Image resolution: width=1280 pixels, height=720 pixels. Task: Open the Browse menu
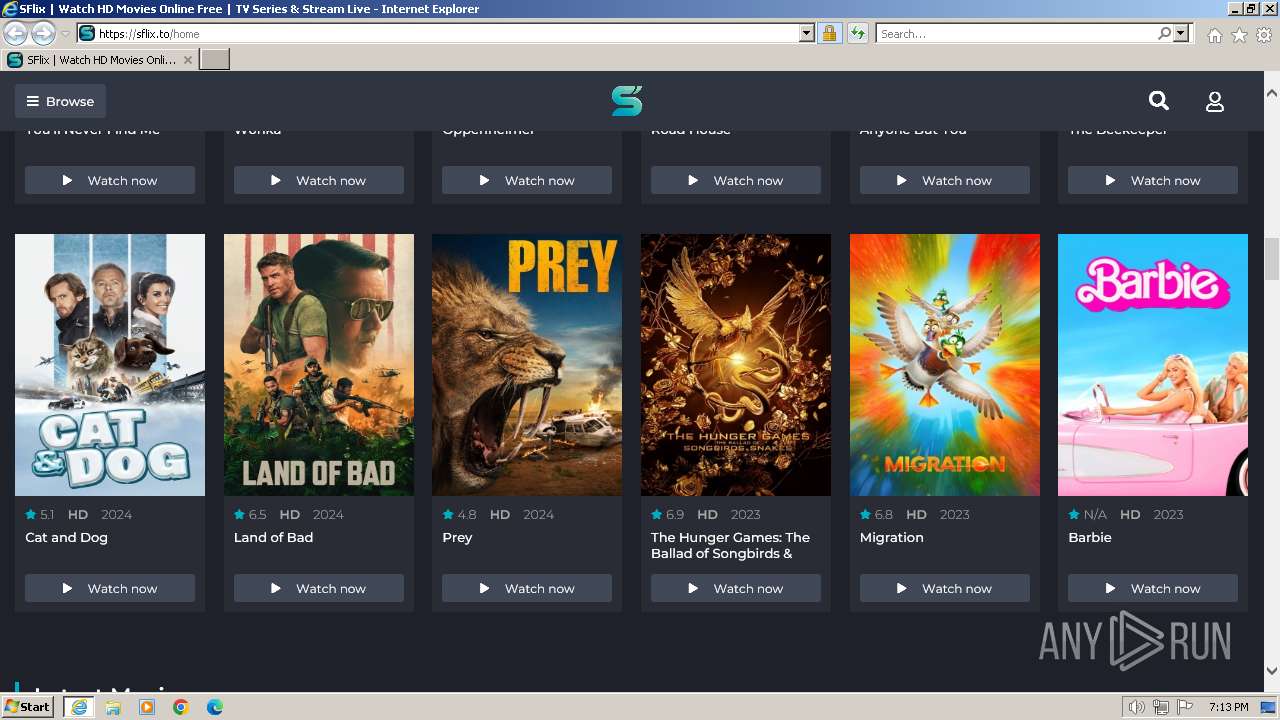(60, 101)
